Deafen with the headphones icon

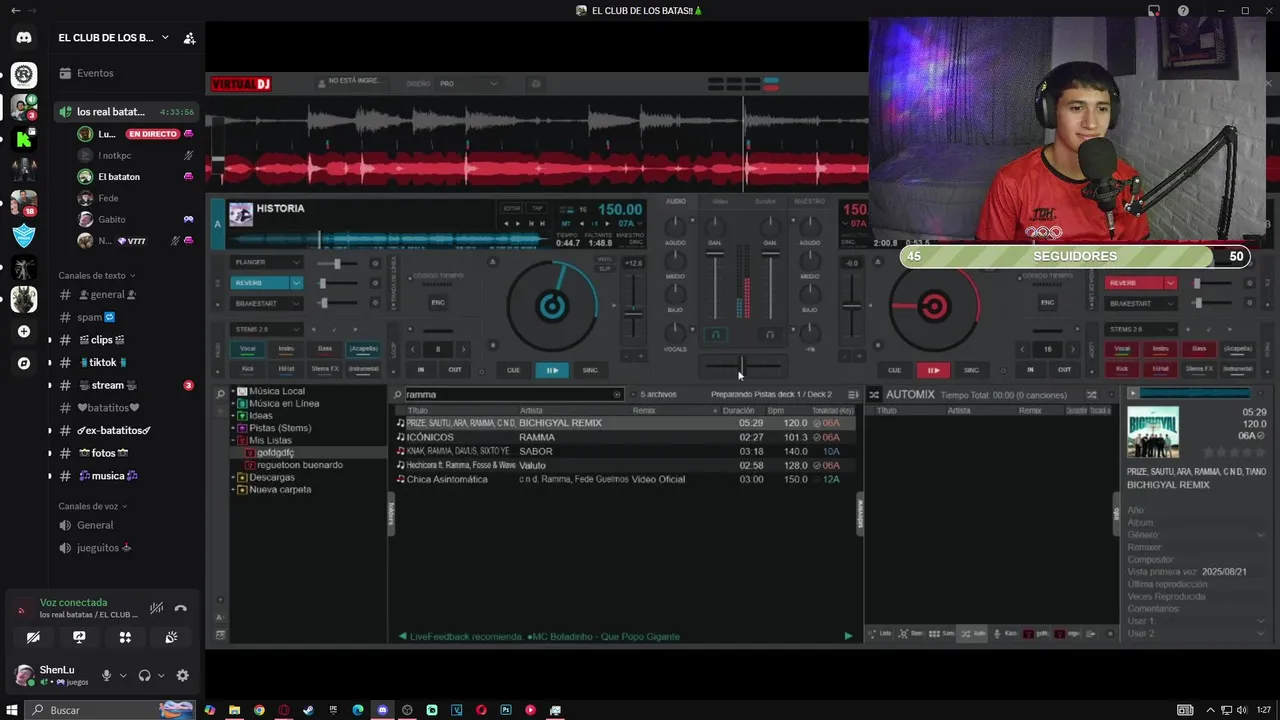pos(144,675)
